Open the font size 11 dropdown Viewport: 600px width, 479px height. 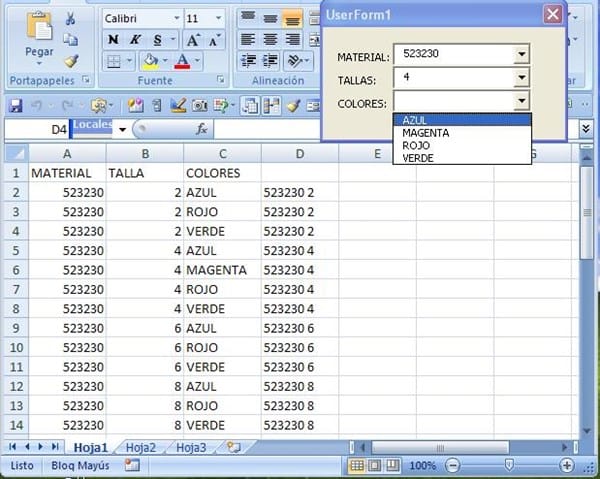[218, 18]
